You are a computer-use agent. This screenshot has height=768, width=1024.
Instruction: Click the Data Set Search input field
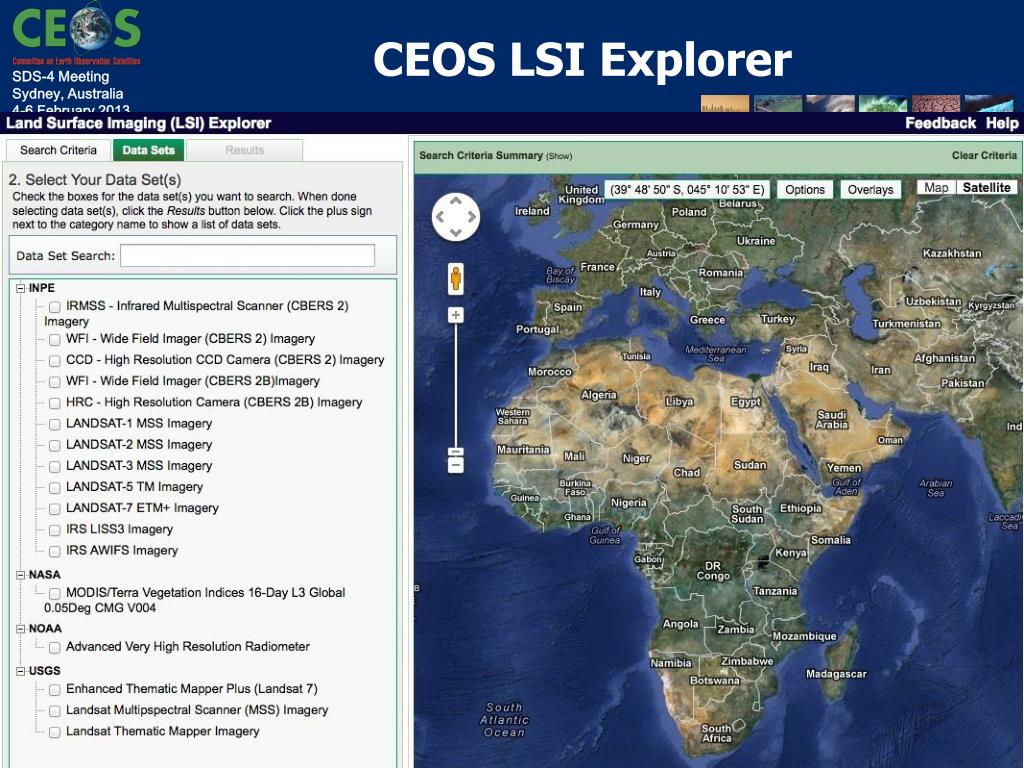248,255
